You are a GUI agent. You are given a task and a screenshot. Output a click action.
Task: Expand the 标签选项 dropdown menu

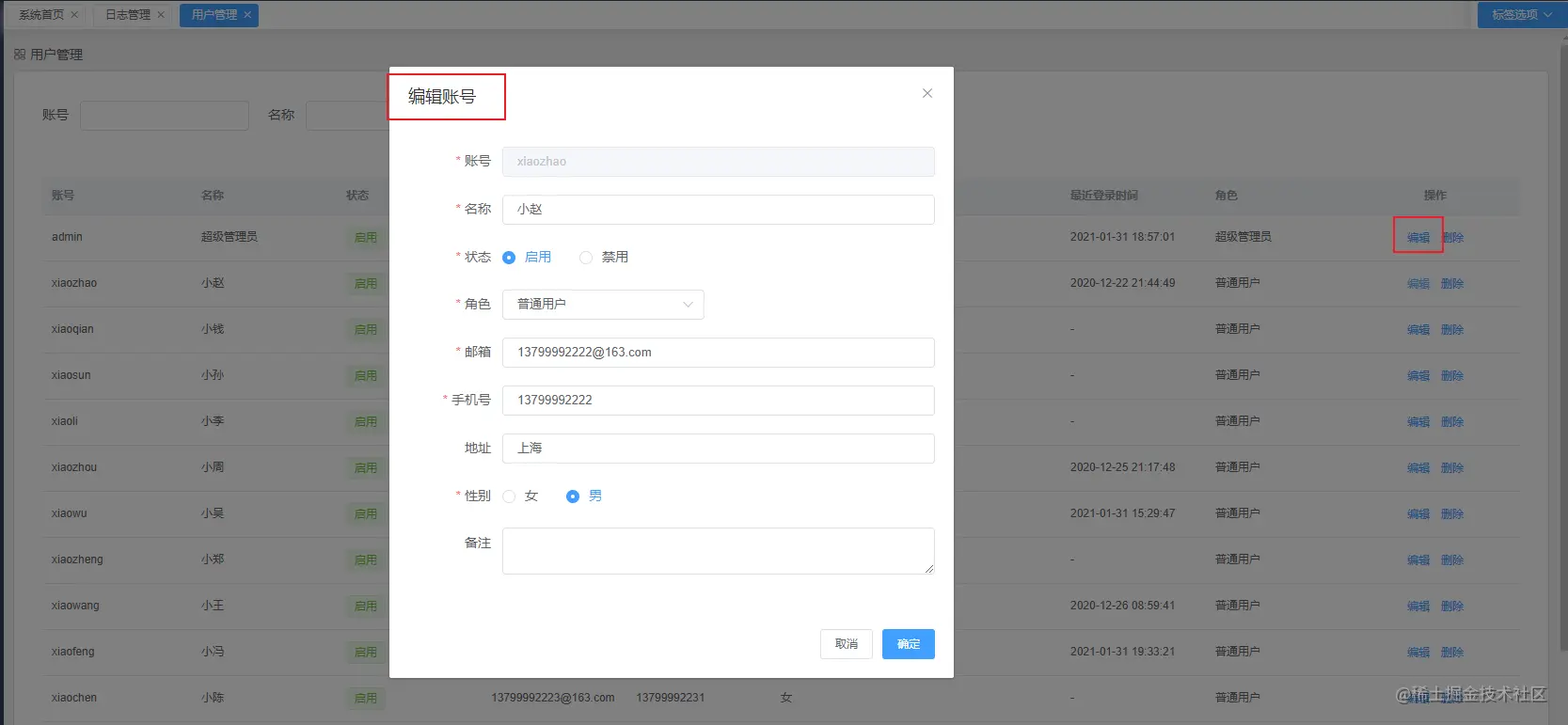[1521, 15]
